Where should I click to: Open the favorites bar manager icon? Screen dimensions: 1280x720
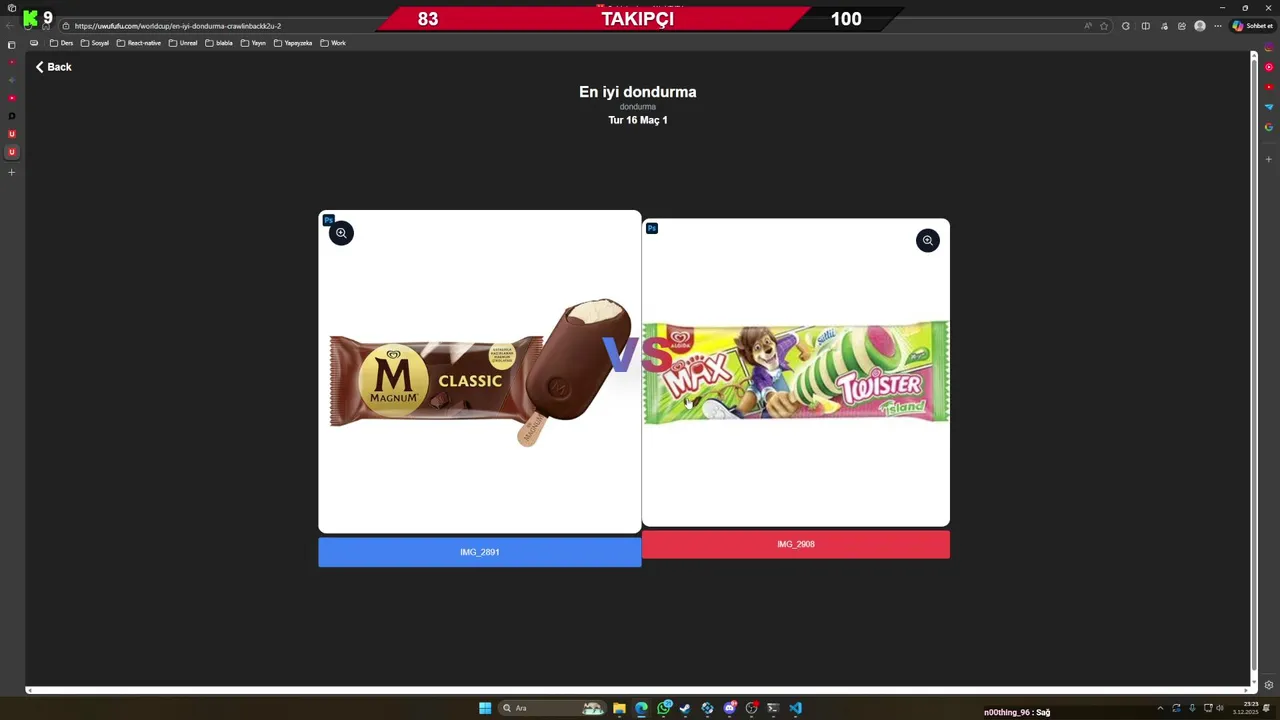tap(34, 43)
